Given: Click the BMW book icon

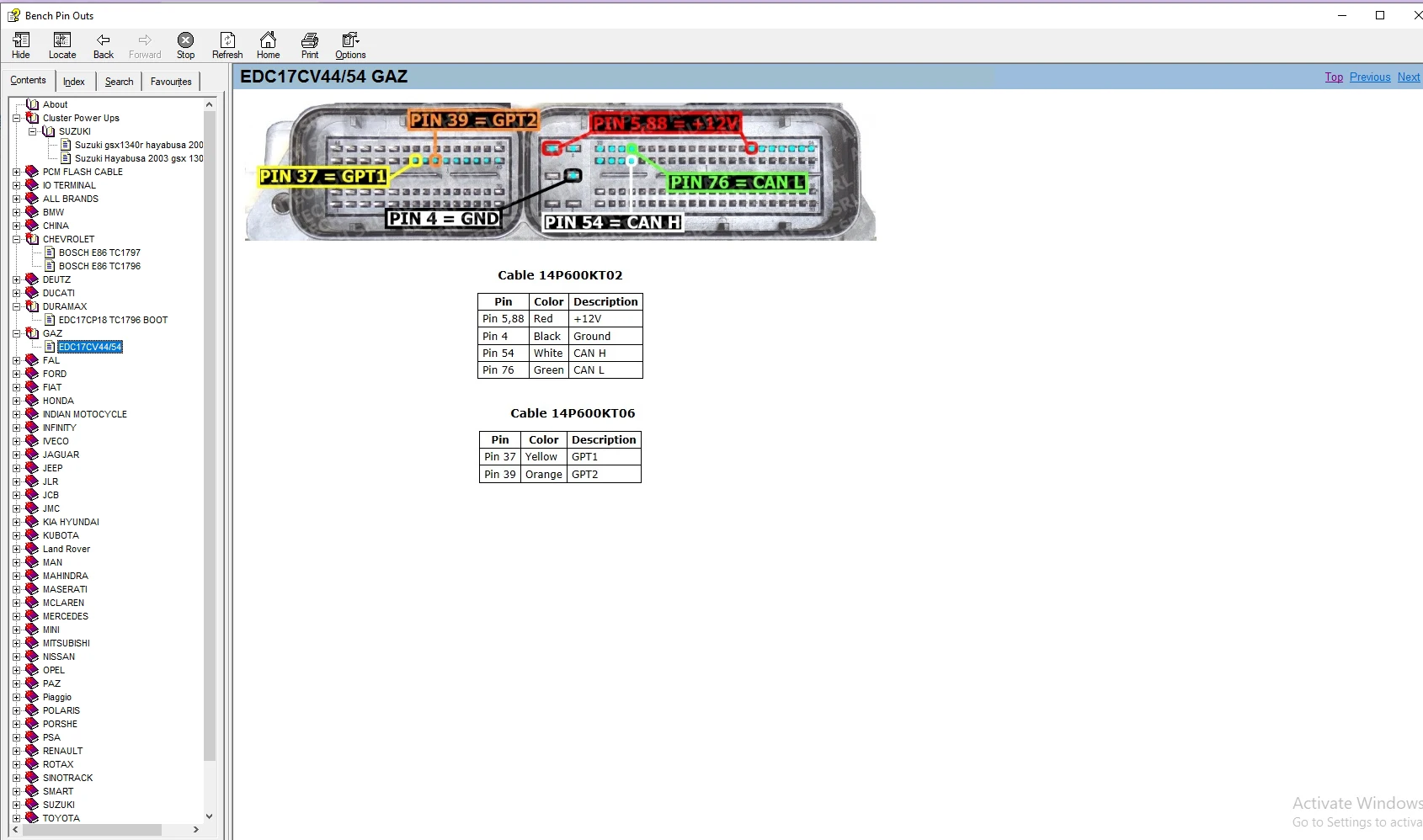Looking at the screenshot, I should (33, 212).
